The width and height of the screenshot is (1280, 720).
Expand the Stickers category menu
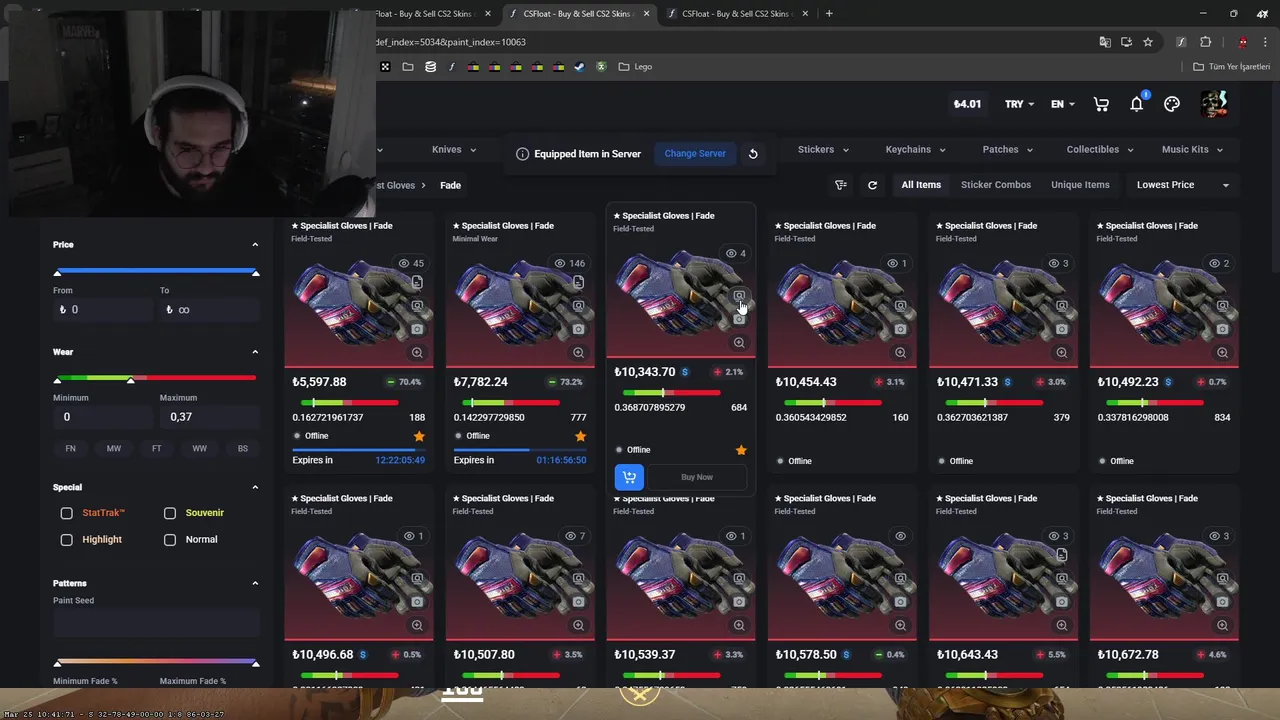(823, 150)
